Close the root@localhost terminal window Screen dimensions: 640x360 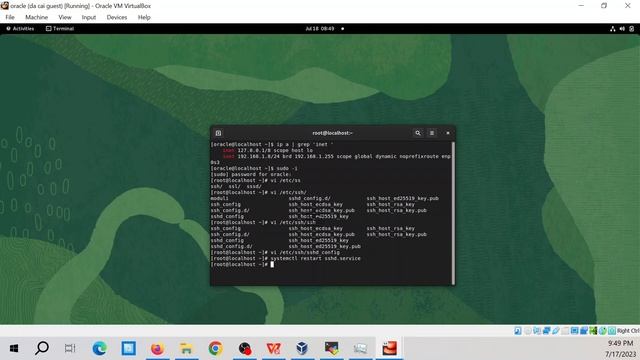448,133
